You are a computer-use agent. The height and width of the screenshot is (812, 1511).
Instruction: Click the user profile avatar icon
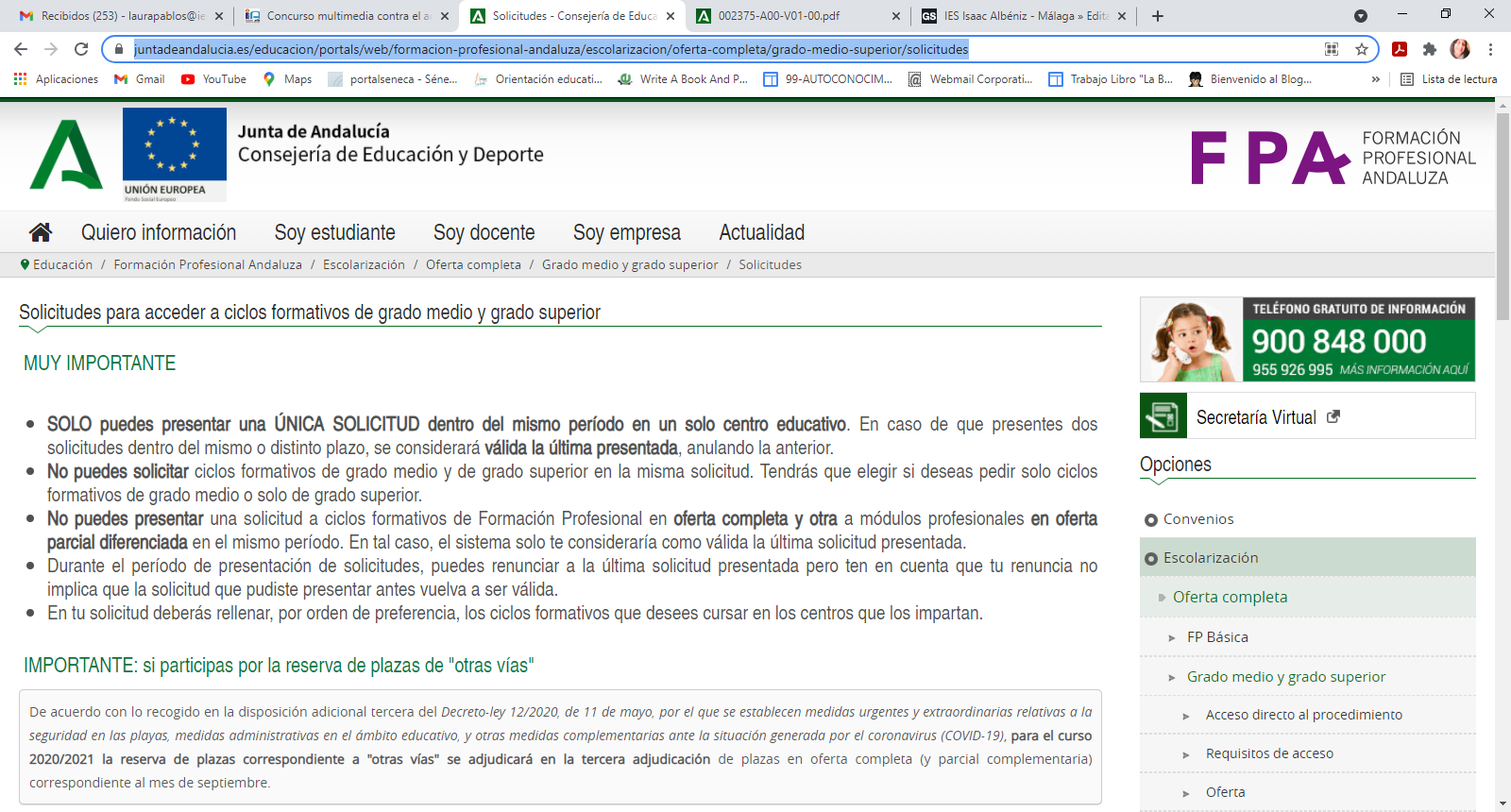tap(1460, 49)
